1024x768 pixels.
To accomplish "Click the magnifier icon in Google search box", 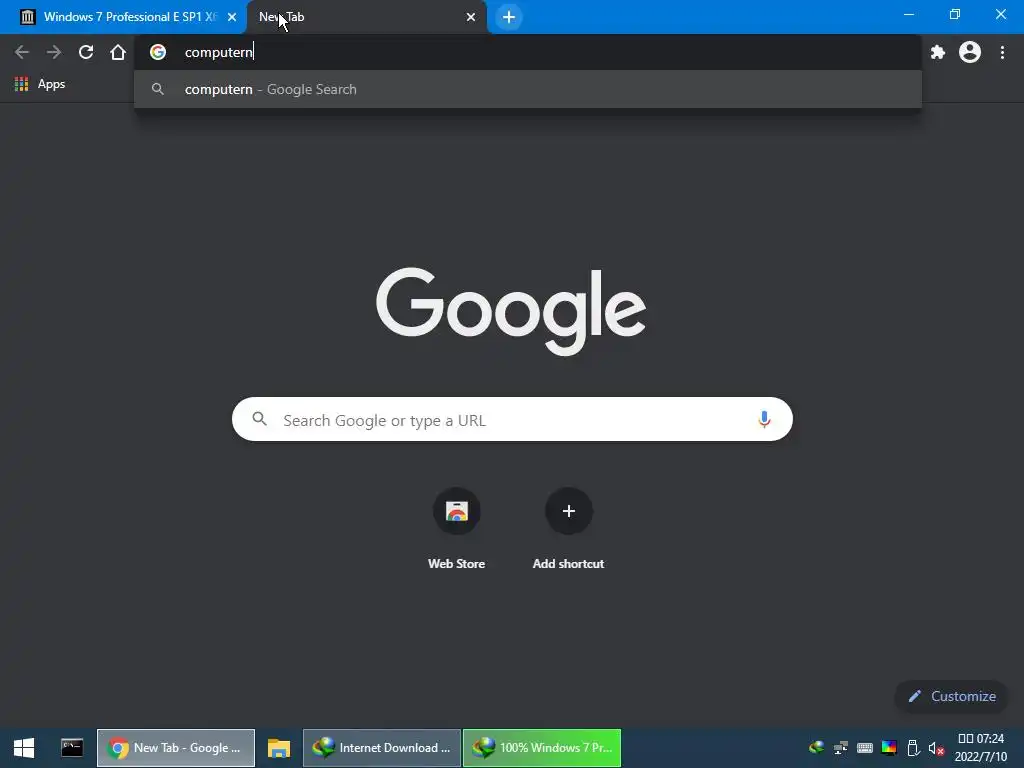I will pos(260,419).
